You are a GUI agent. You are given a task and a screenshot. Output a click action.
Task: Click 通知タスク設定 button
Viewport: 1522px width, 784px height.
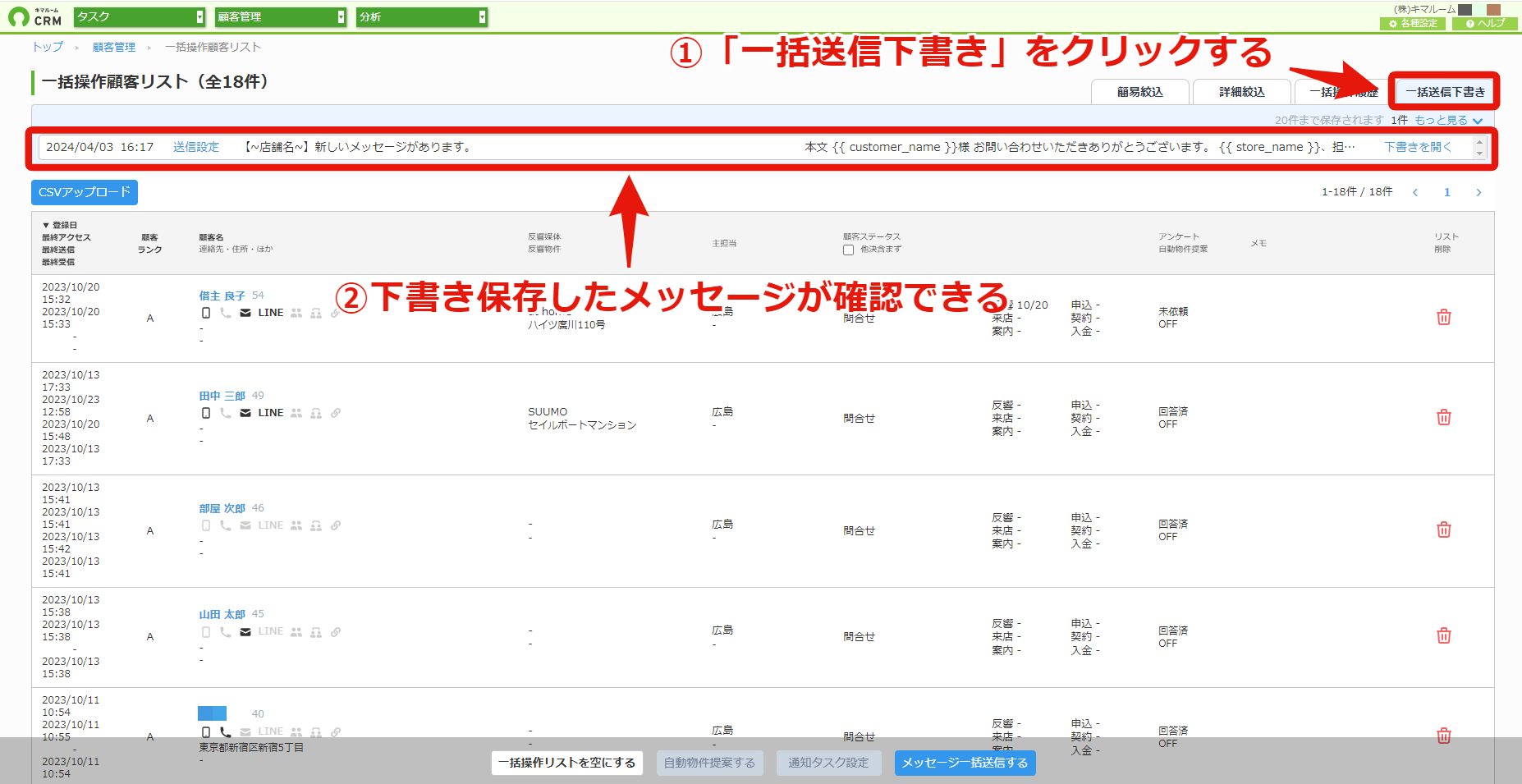[x=828, y=763]
